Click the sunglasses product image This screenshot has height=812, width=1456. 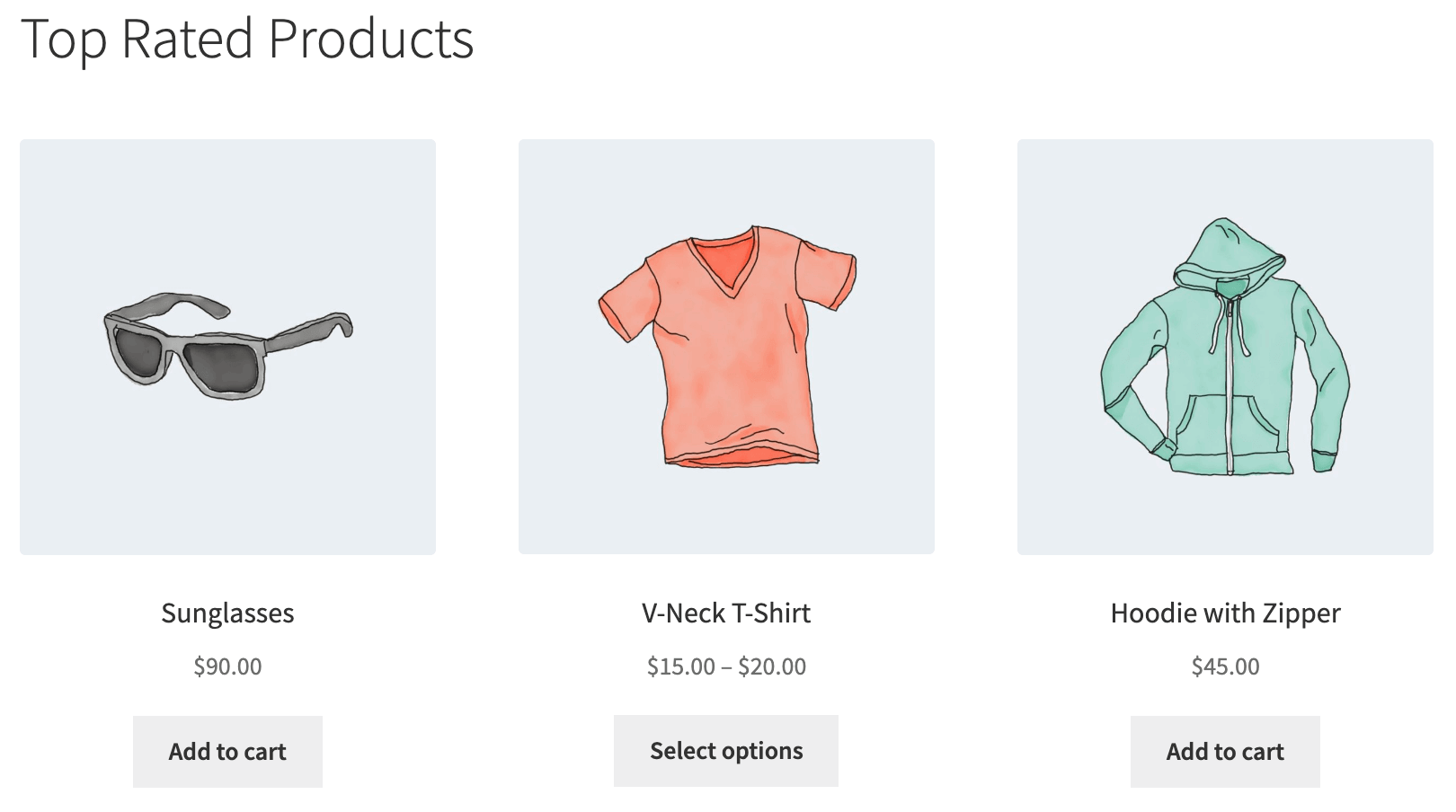pyautogui.click(x=227, y=347)
